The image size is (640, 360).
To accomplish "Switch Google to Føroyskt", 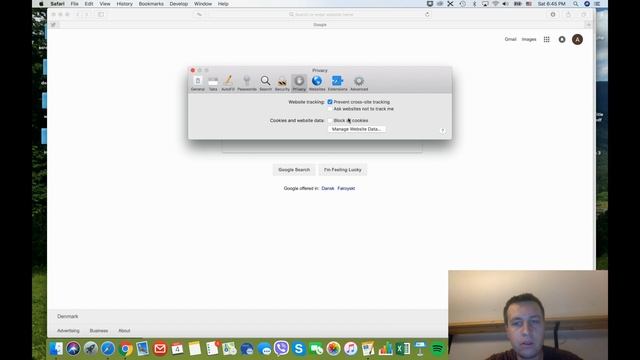I will pos(346,188).
